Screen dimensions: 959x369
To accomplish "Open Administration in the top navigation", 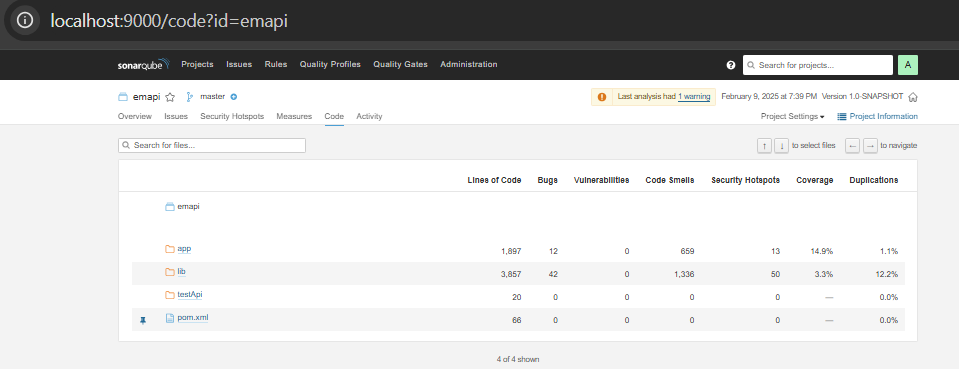I will pyautogui.click(x=468, y=64).
